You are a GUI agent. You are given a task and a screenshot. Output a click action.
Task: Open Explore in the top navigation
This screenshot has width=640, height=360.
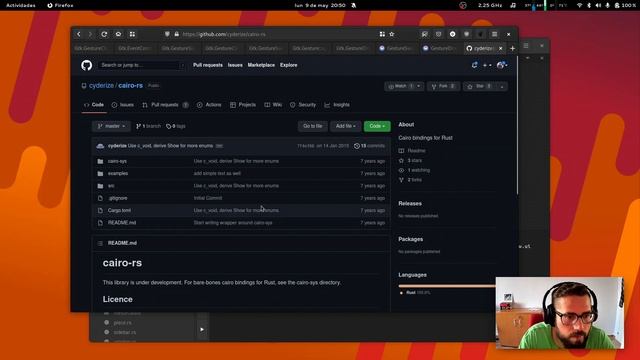289,65
